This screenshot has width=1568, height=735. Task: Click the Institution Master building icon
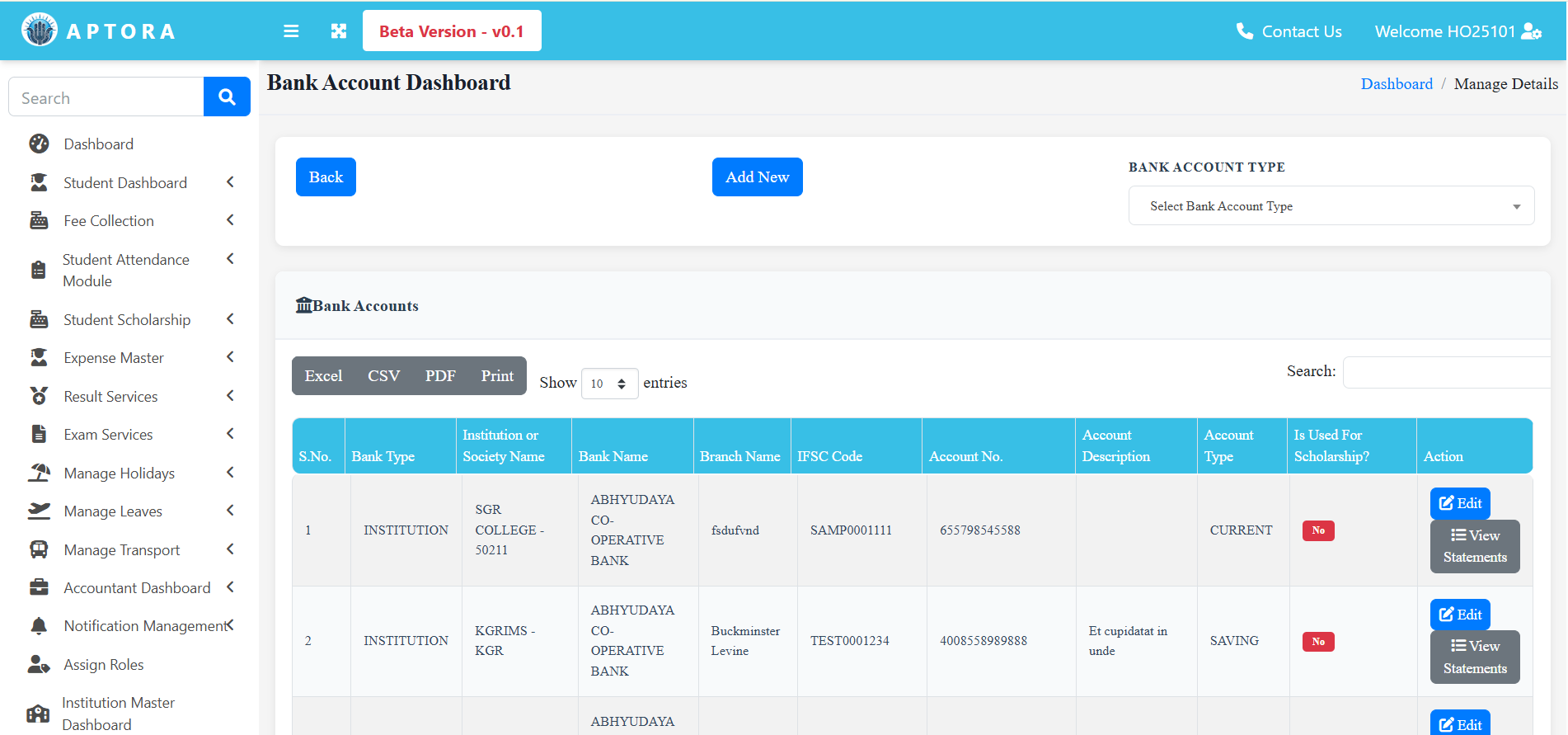pos(38,714)
